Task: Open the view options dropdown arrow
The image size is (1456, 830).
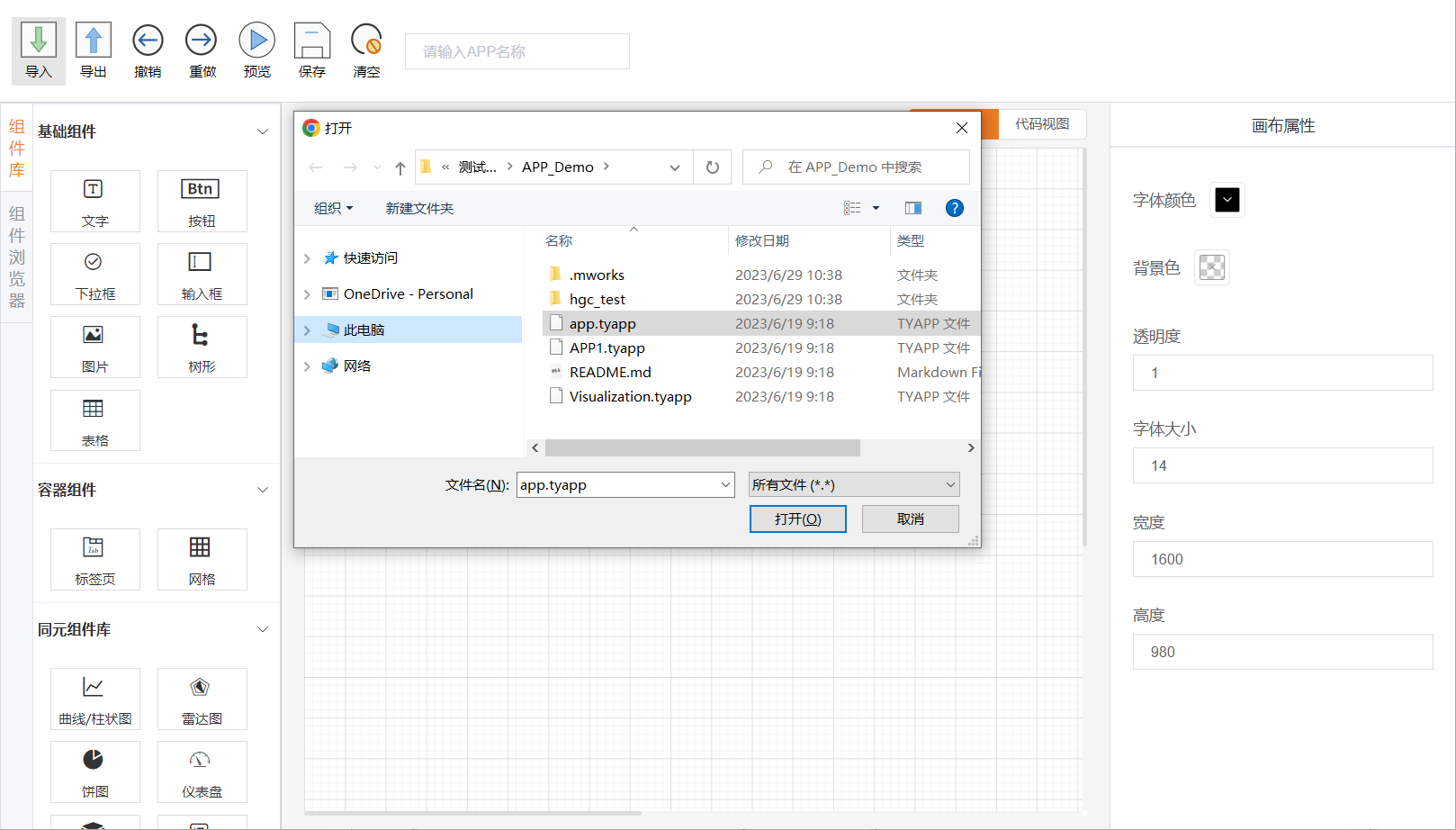Action: pyautogui.click(x=876, y=208)
